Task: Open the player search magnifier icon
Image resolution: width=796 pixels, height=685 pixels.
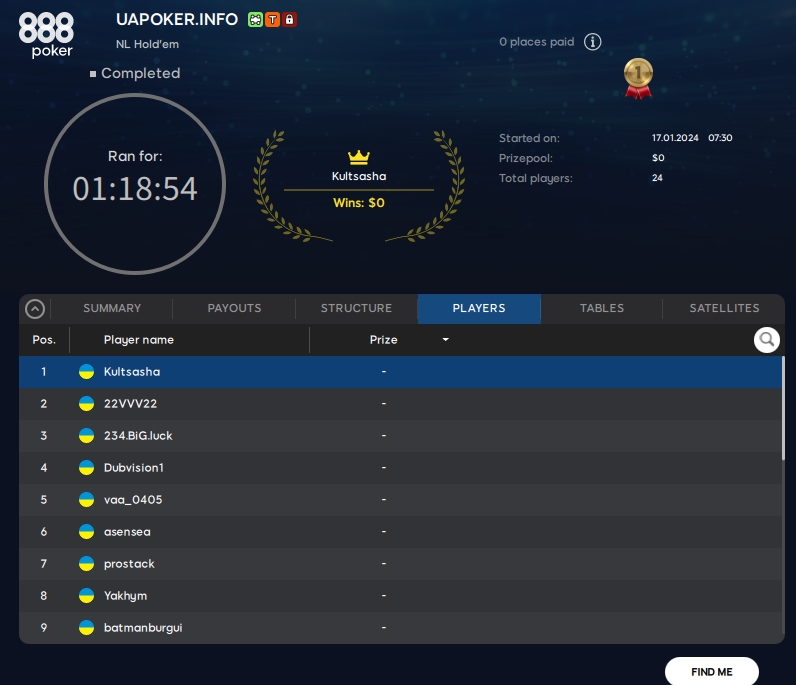Action: click(767, 340)
